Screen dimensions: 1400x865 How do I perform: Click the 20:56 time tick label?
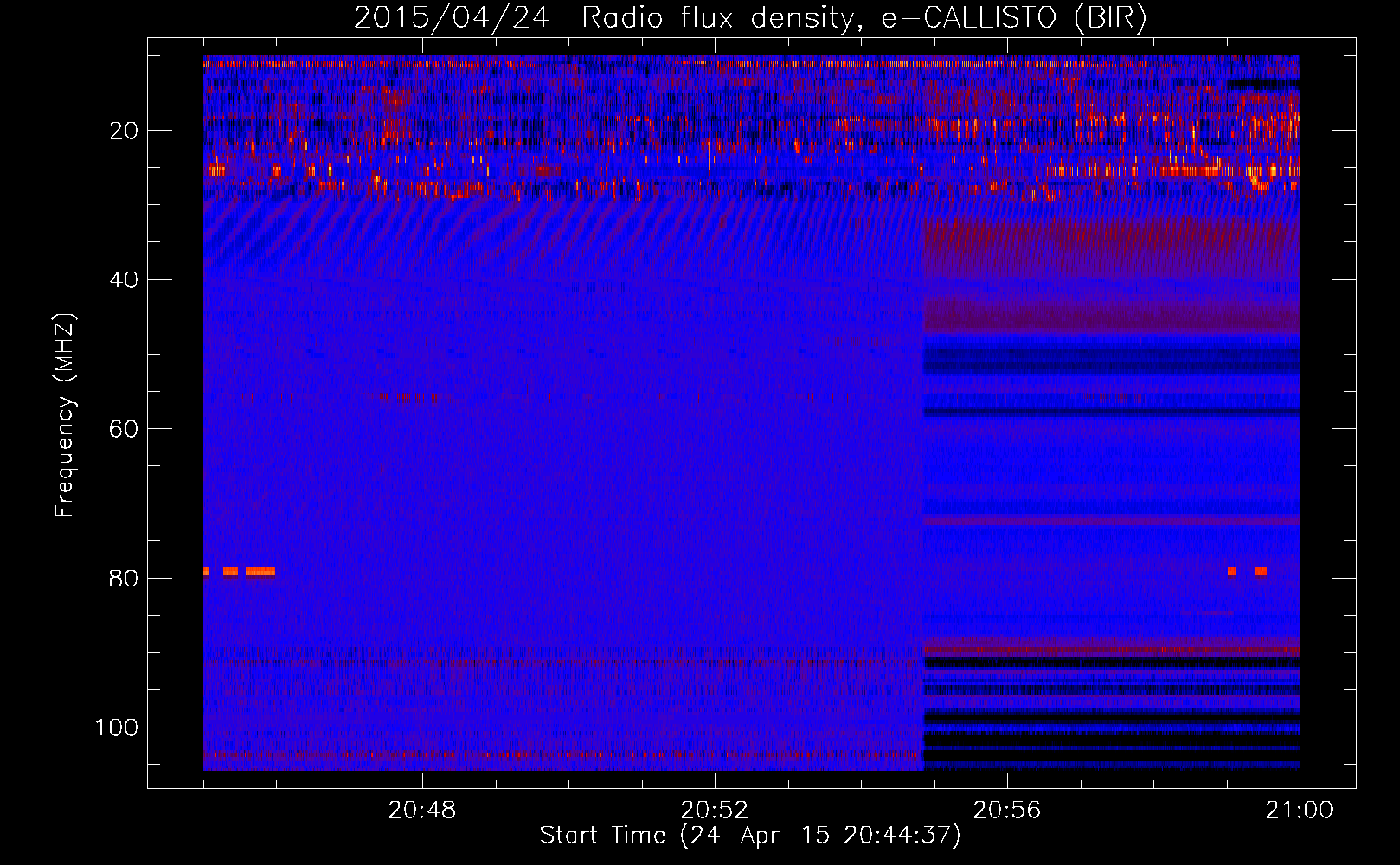click(x=1006, y=811)
